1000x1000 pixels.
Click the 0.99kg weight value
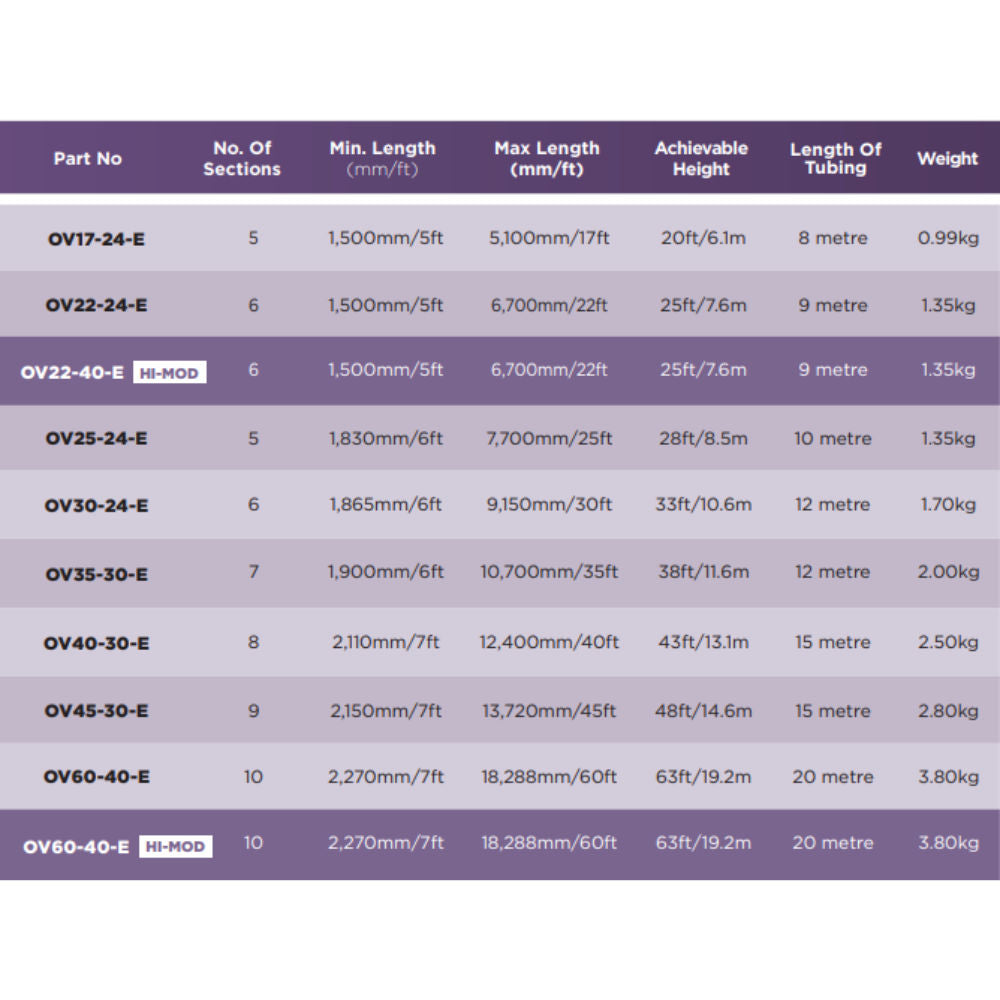coord(947,239)
